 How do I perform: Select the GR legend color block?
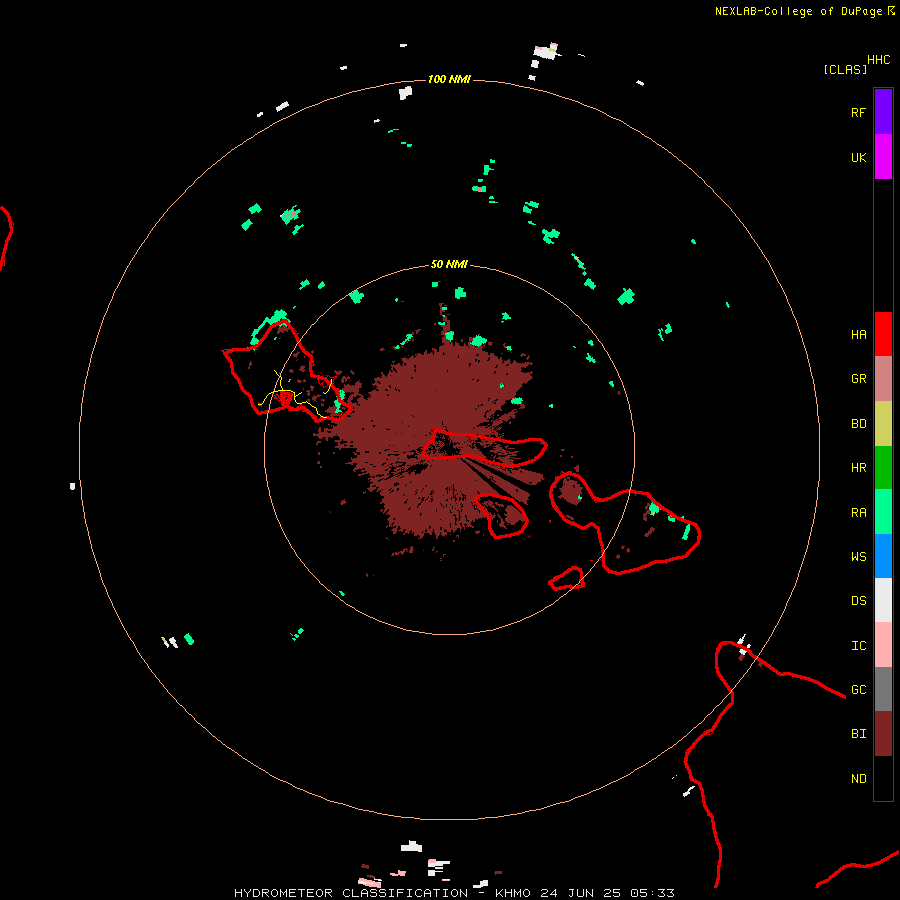[x=883, y=379]
